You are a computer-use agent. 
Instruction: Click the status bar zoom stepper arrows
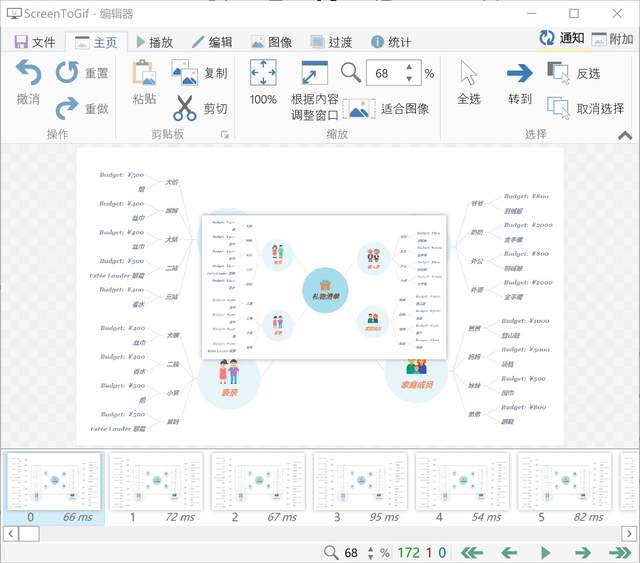pyautogui.click(x=371, y=553)
